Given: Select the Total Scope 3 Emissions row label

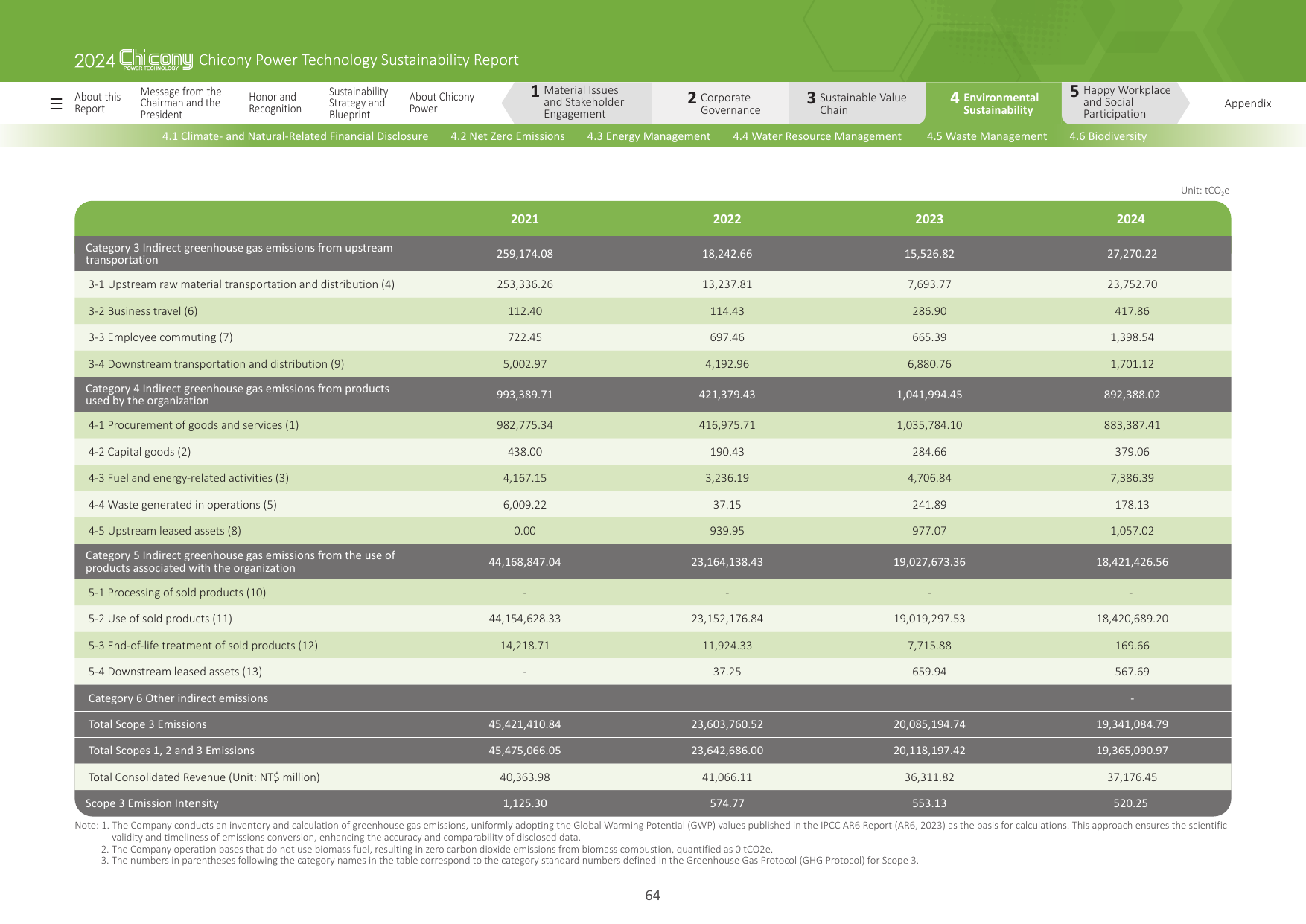Looking at the screenshot, I should tap(147, 724).
